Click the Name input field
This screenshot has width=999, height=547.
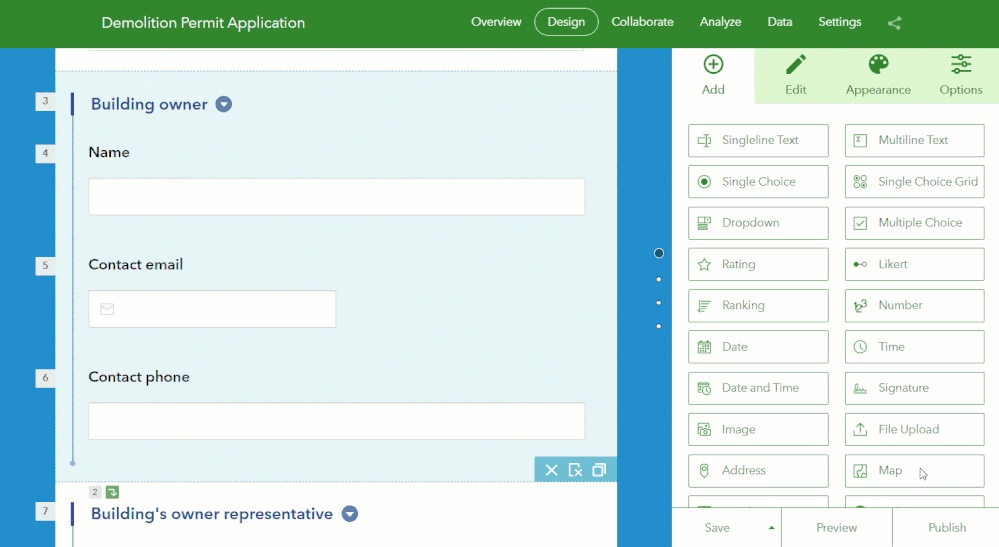[x=336, y=196]
